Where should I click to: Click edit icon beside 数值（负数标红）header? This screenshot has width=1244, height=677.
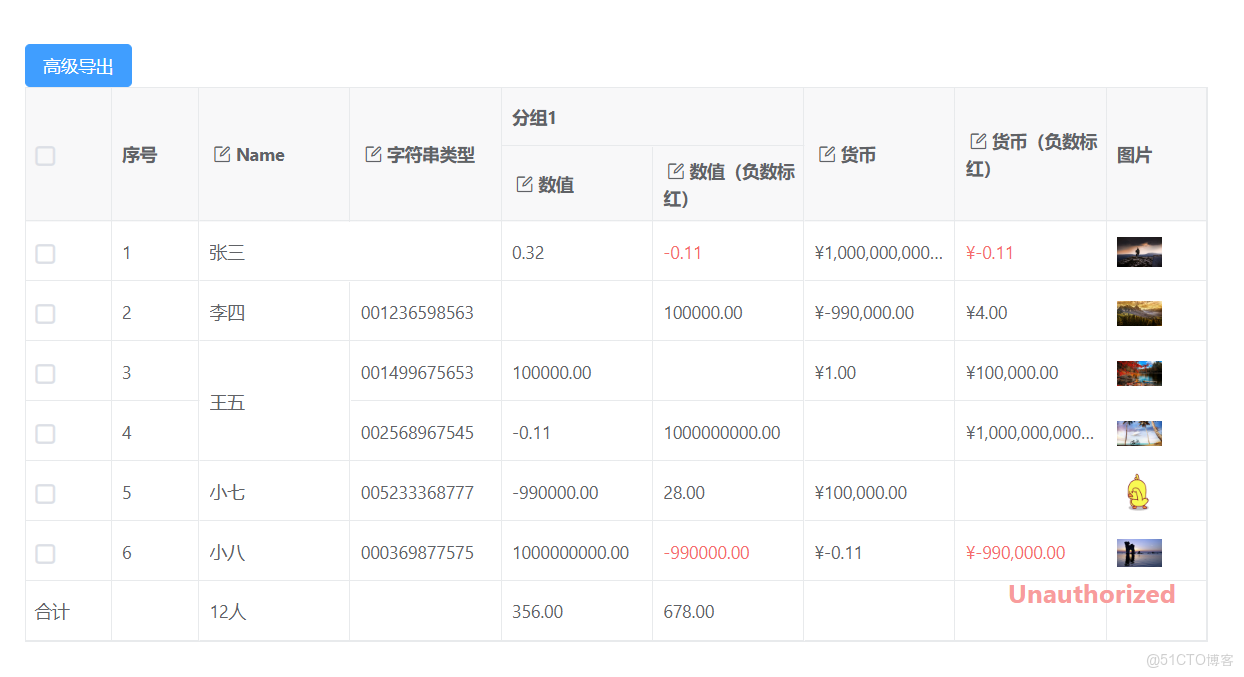point(676,171)
